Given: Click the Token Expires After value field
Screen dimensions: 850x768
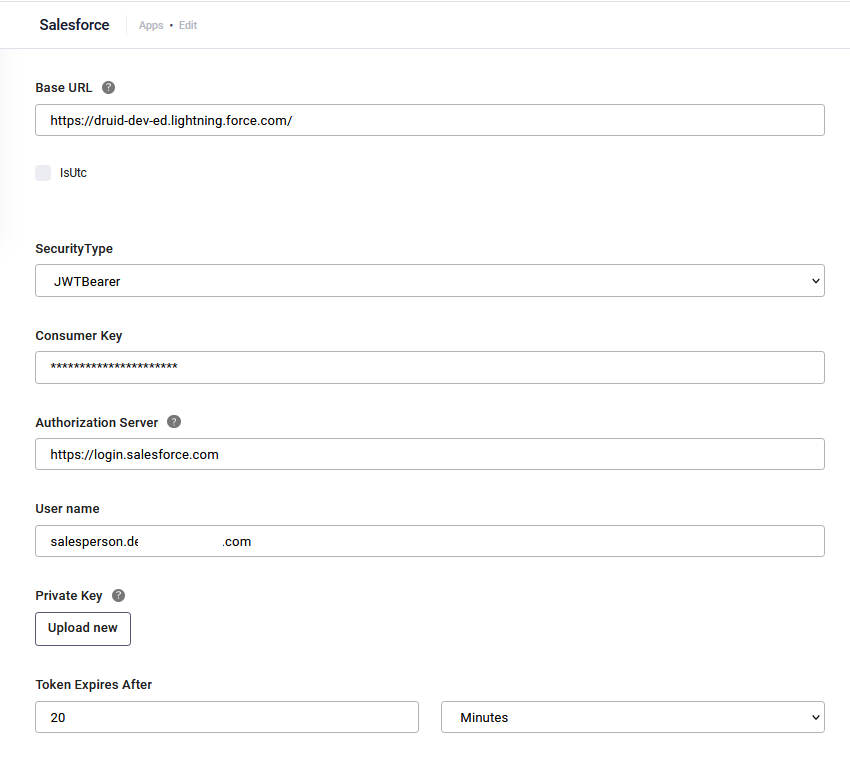Looking at the screenshot, I should tap(227, 717).
